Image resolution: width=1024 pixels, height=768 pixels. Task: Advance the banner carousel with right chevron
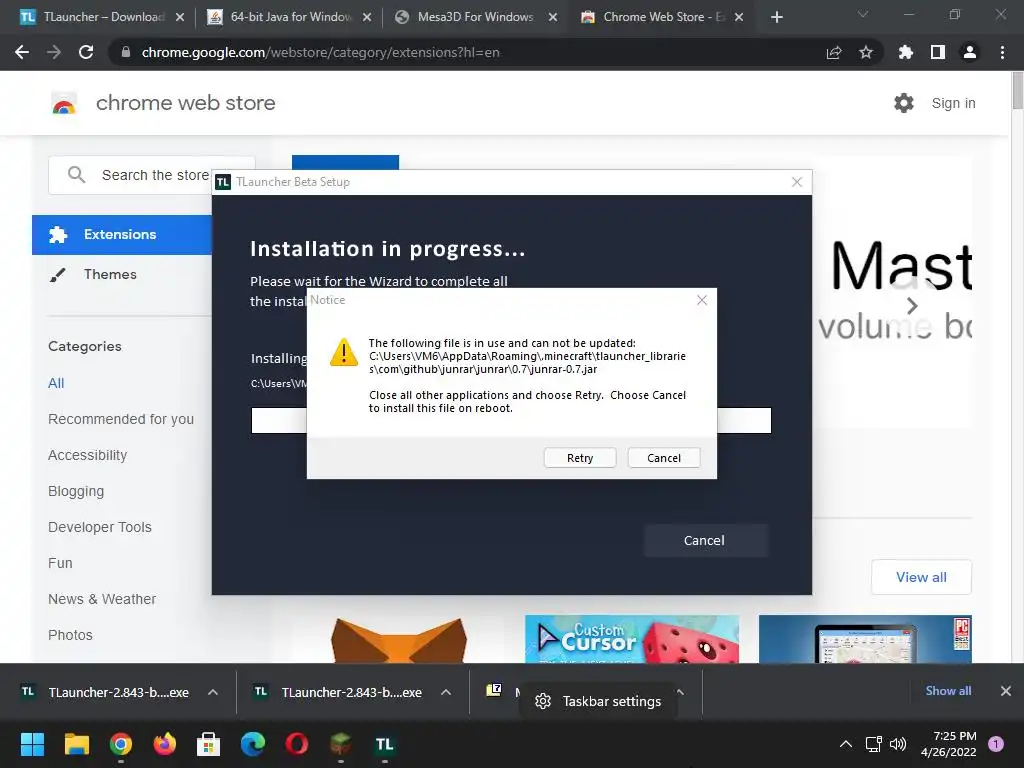[x=912, y=305]
